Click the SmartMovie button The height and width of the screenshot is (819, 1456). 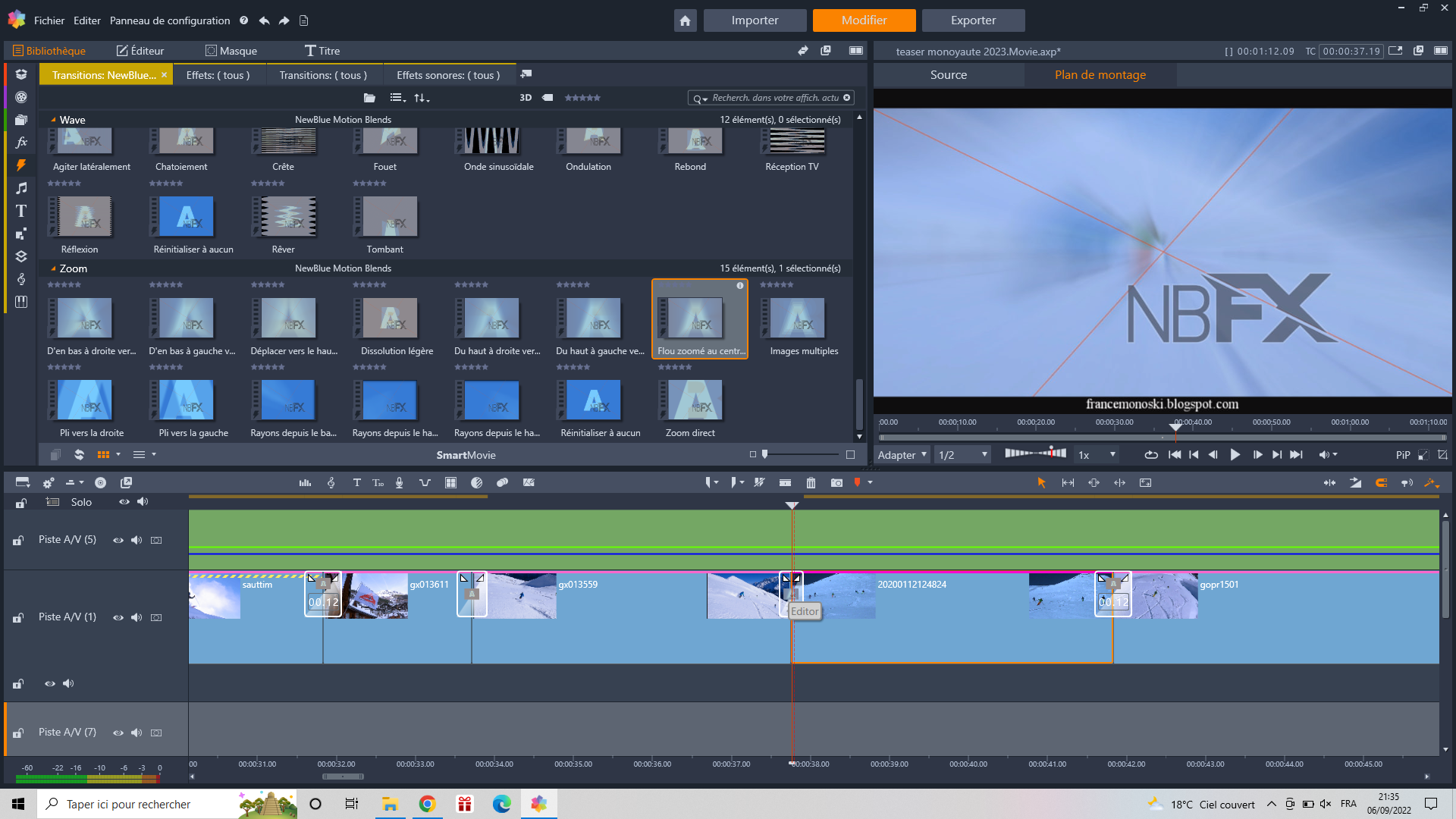point(466,455)
